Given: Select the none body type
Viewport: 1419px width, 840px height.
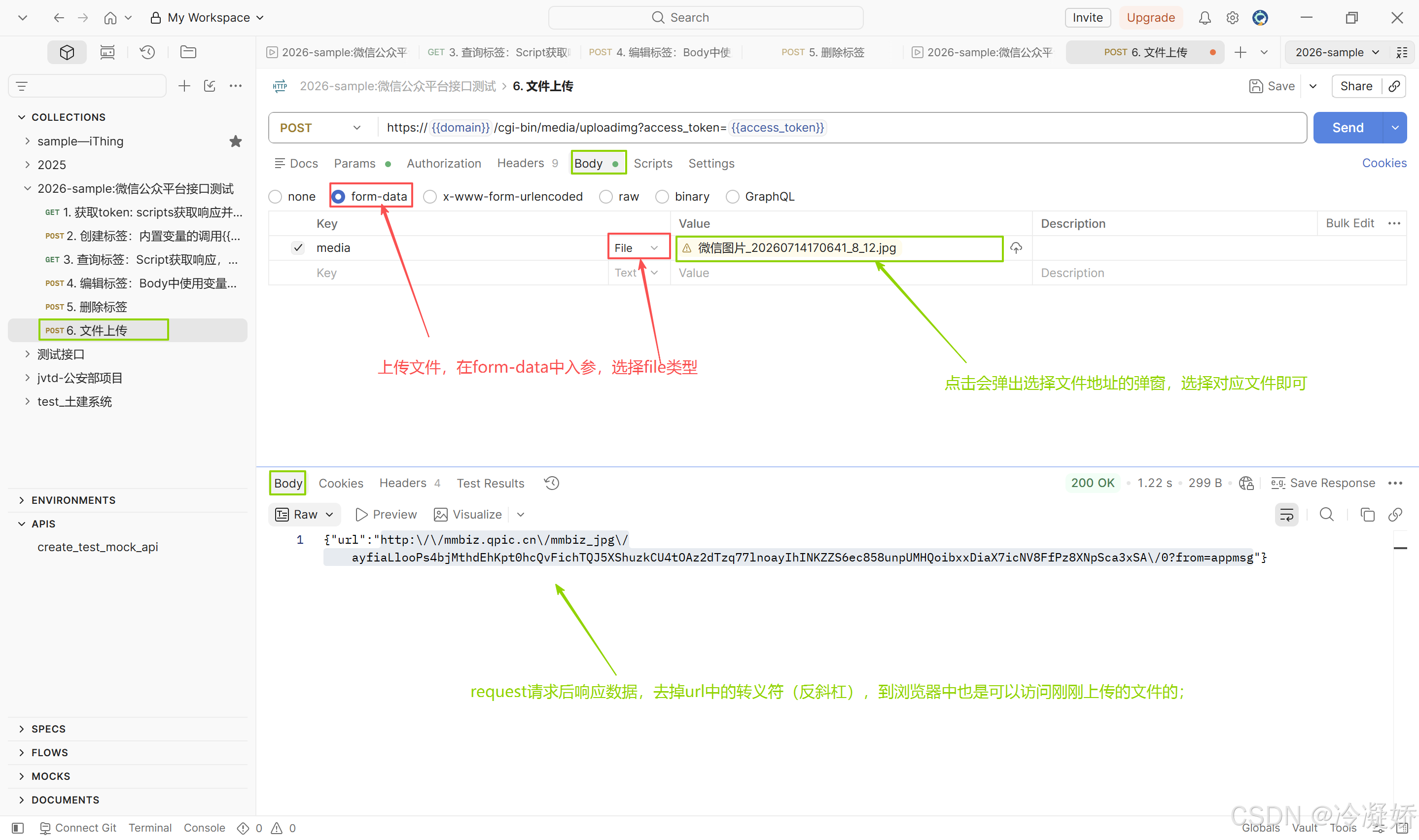Looking at the screenshot, I should click(x=276, y=196).
